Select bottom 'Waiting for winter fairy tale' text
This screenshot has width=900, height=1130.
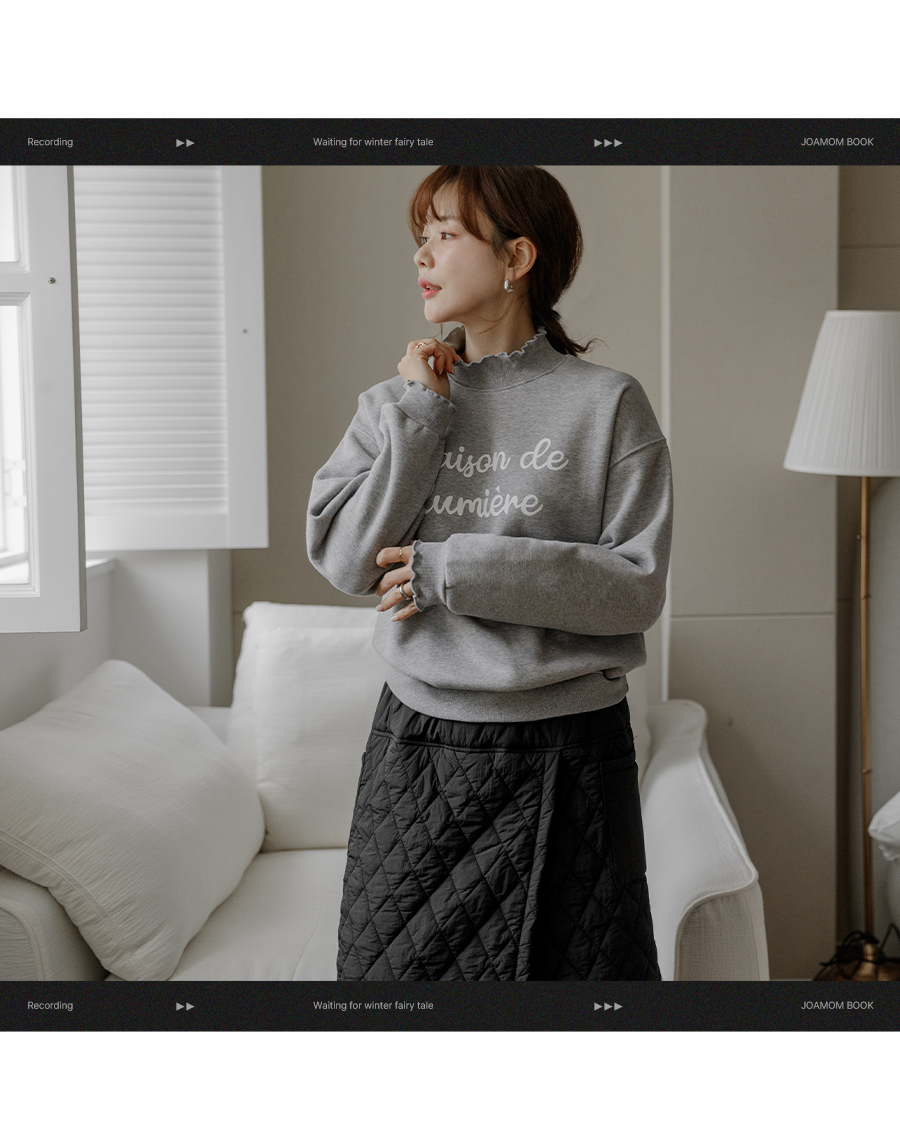click(x=373, y=1006)
